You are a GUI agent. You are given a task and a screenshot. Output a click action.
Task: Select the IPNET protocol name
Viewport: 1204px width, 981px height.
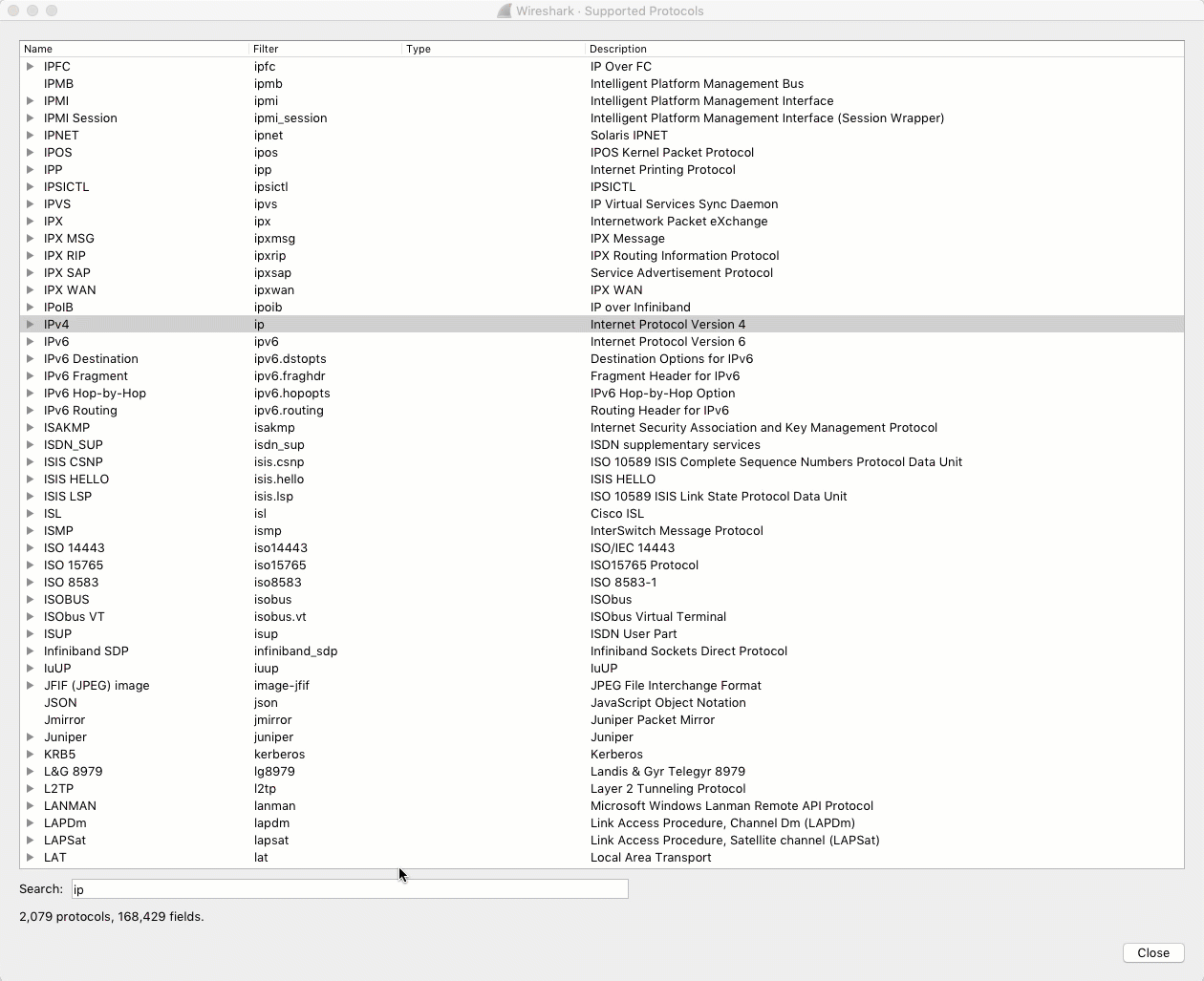click(61, 135)
